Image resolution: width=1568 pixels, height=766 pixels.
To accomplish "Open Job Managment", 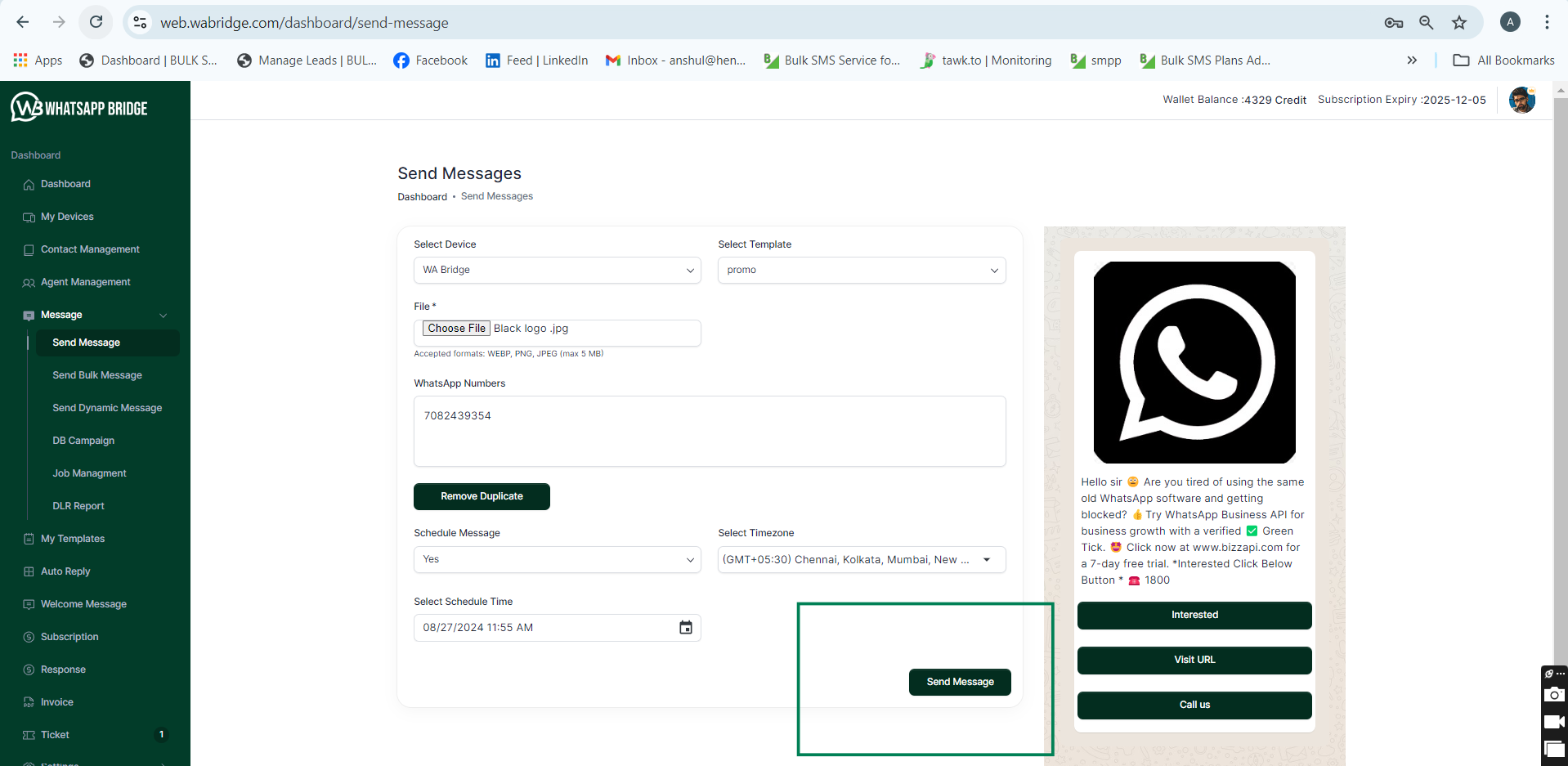I will 89,473.
